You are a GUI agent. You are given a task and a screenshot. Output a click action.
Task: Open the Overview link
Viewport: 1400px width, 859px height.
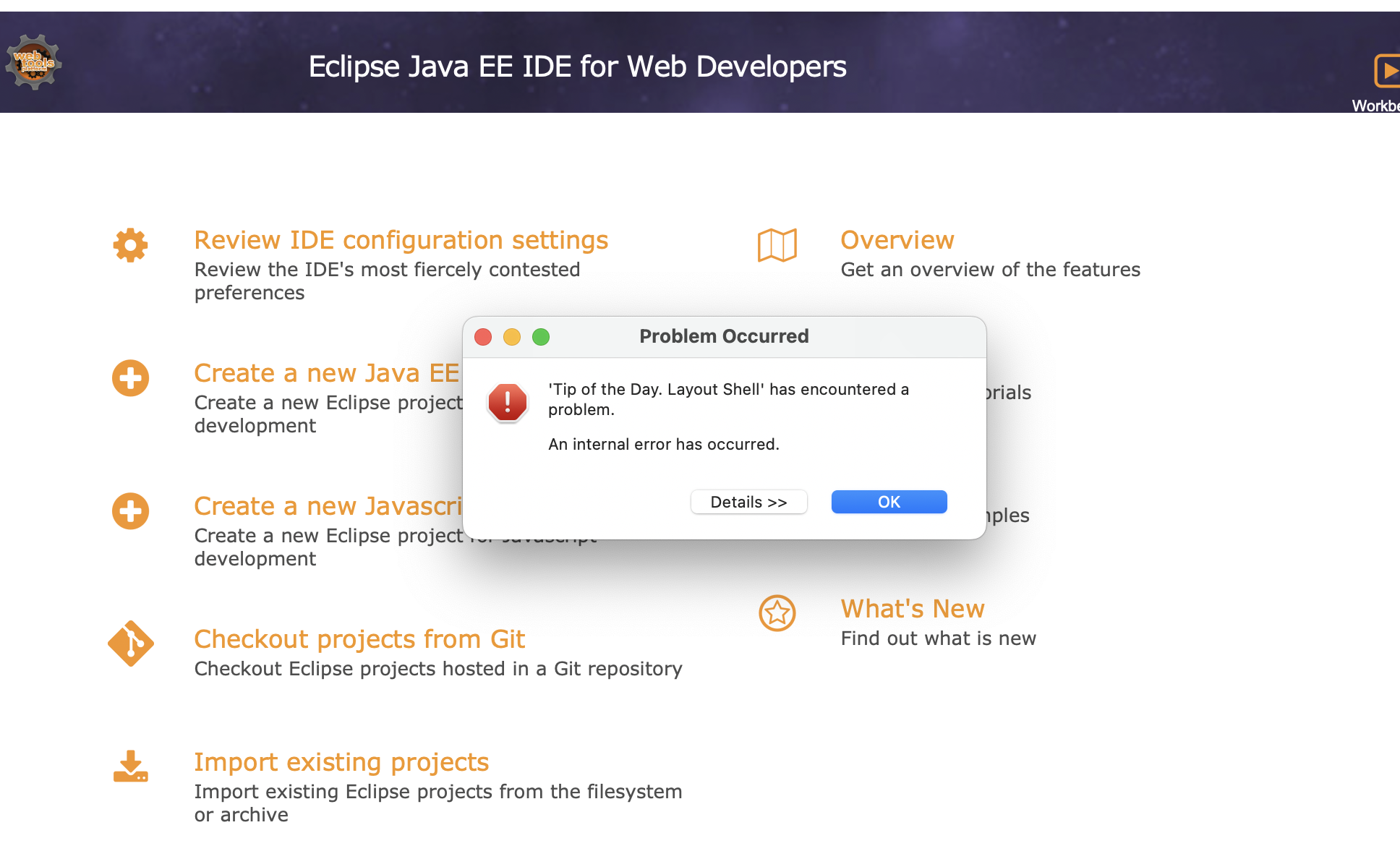coord(897,240)
